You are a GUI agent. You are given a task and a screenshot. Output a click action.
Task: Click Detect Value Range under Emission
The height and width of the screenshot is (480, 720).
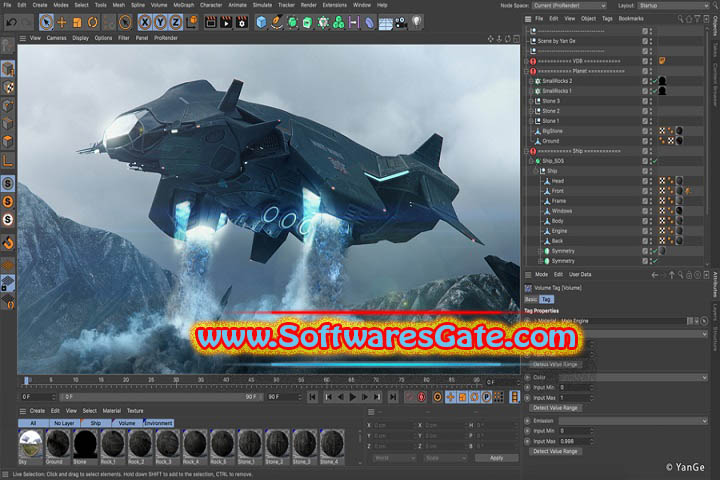[555, 452]
